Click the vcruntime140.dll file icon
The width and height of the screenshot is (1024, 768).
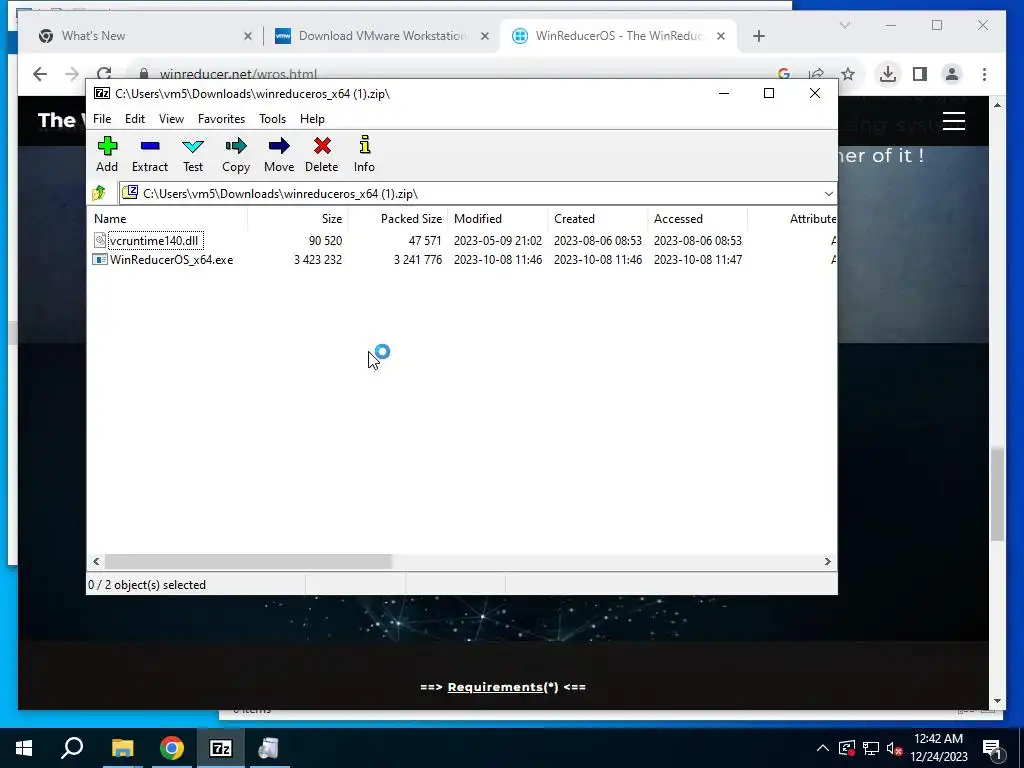pyautogui.click(x=100, y=240)
